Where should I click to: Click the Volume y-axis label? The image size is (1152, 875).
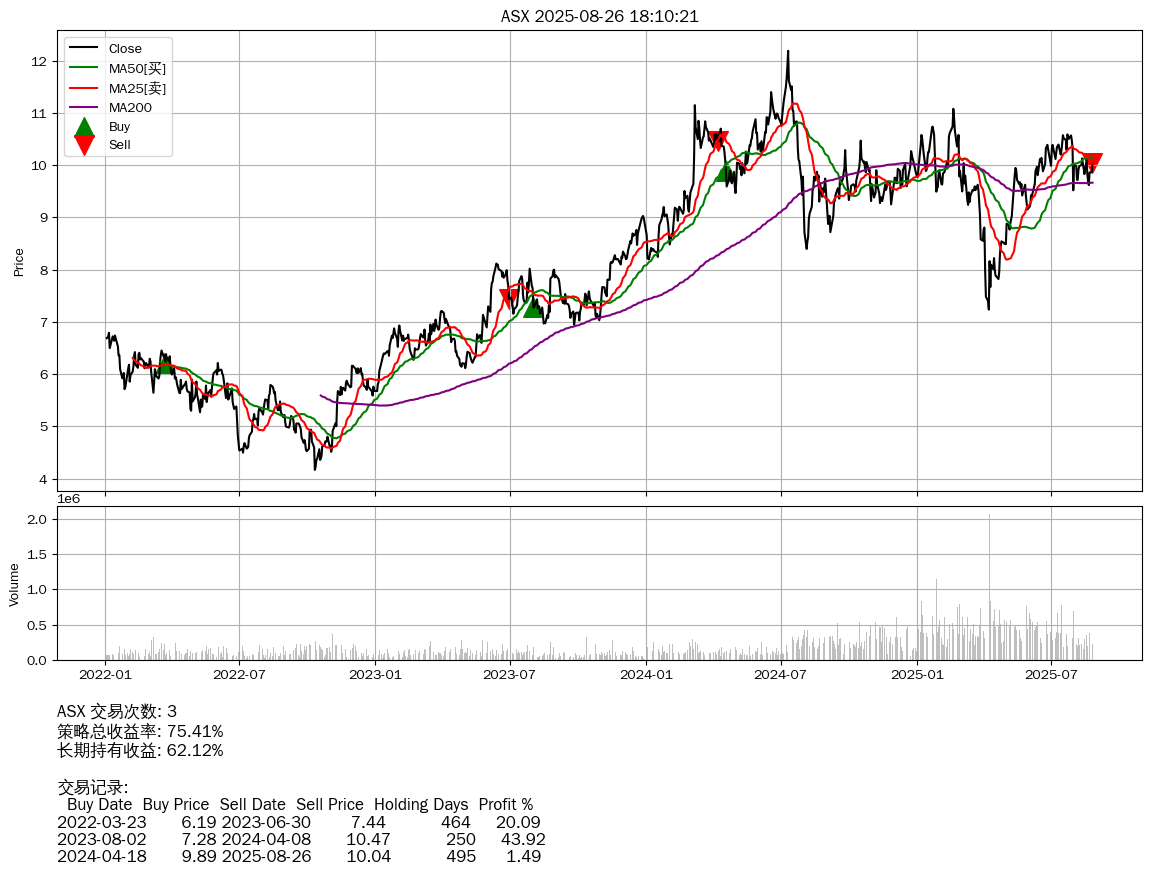14,584
